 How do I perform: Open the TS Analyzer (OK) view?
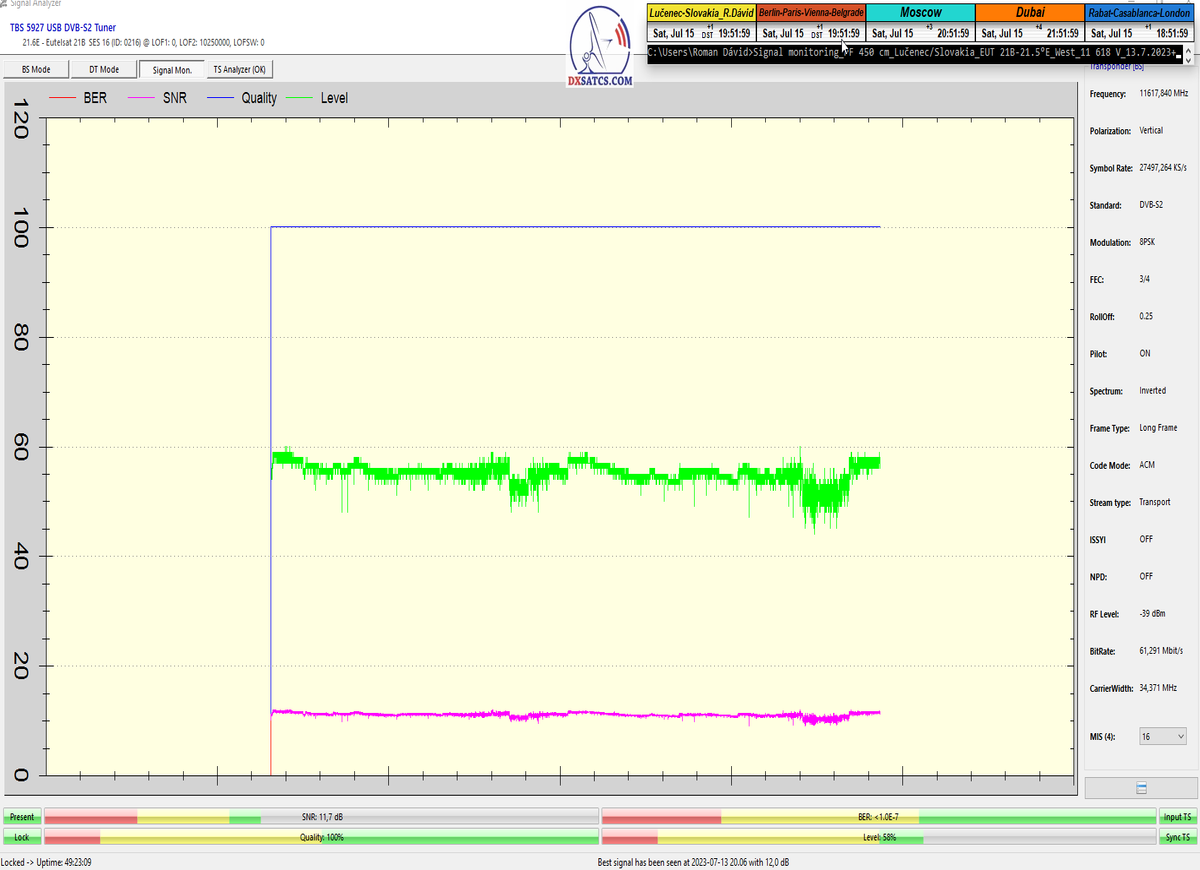click(239, 69)
